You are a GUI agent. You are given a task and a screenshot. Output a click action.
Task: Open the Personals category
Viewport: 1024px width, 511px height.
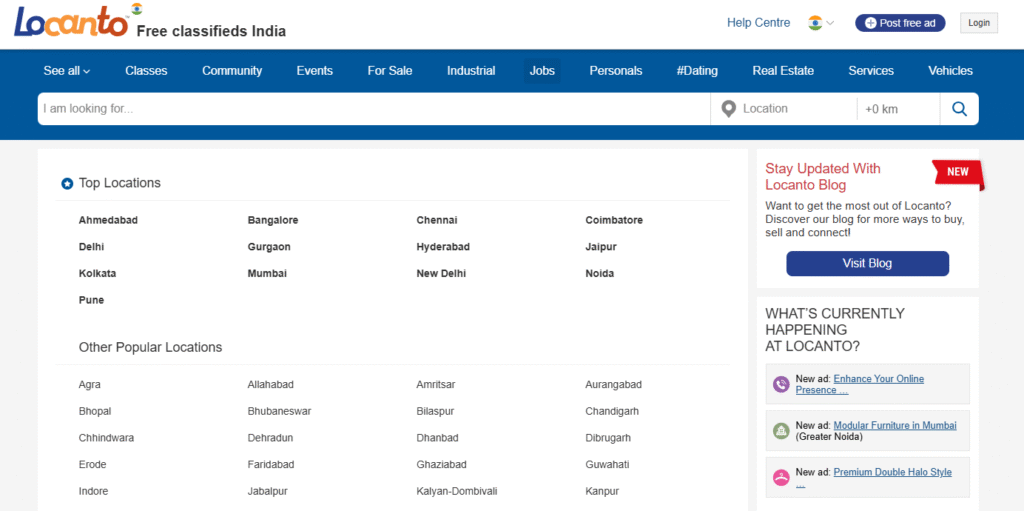pyautogui.click(x=616, y=71)
